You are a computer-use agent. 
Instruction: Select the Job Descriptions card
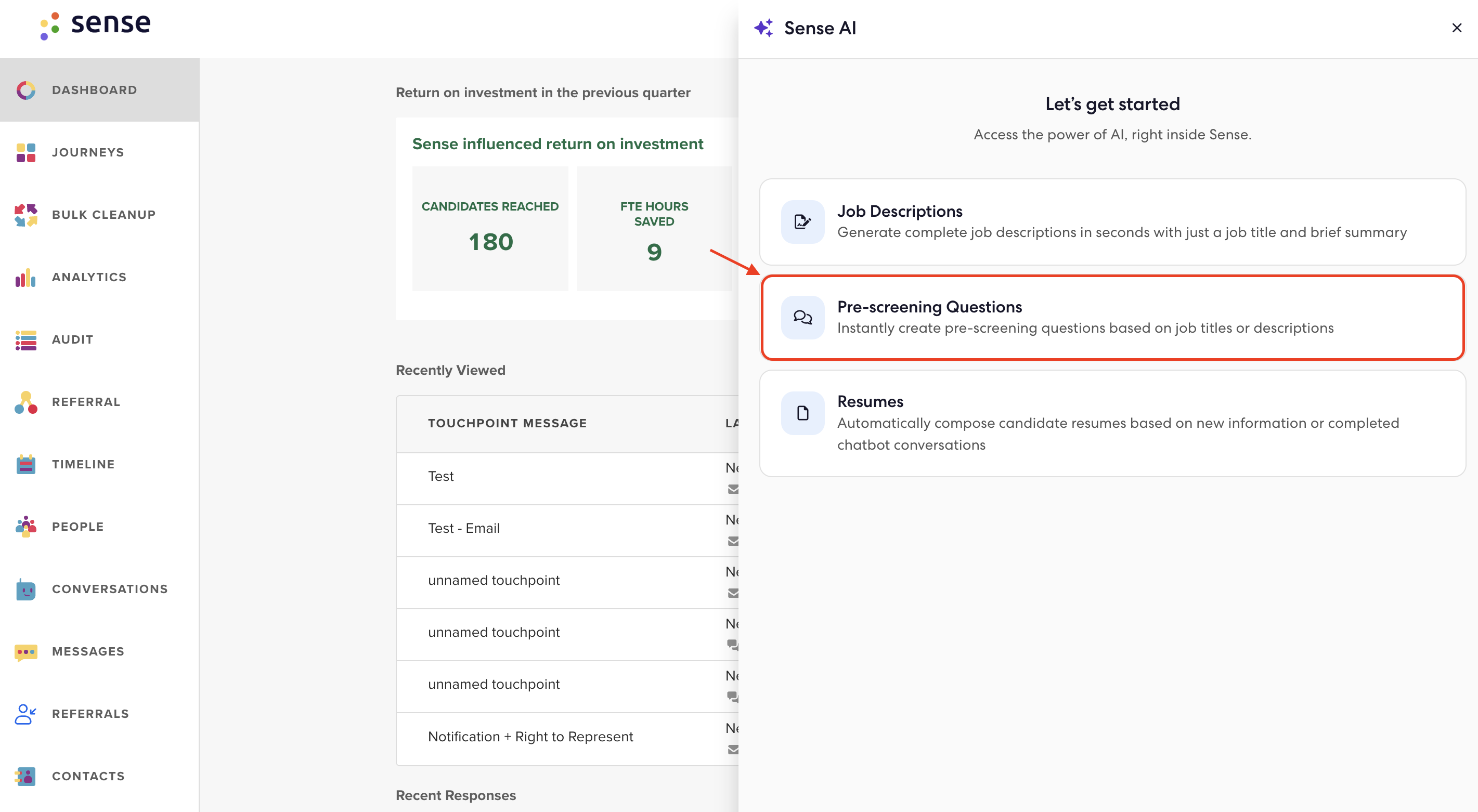coord(1112,222)
